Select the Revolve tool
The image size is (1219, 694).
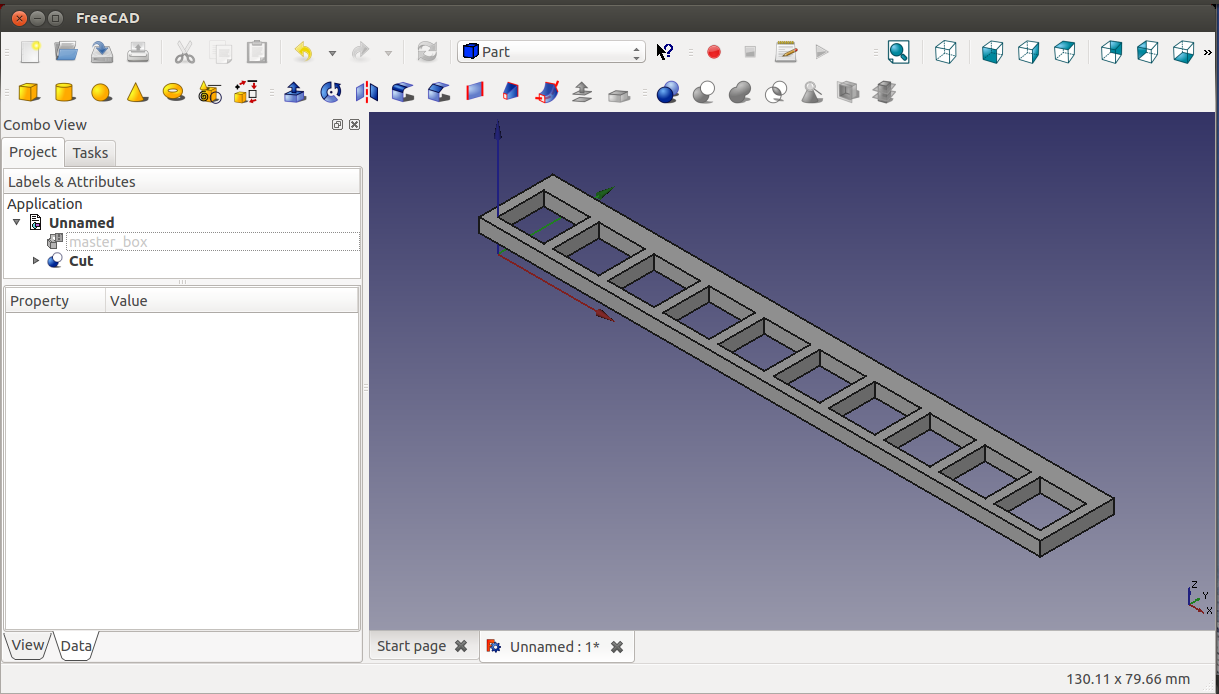click(x=331, y=93)
